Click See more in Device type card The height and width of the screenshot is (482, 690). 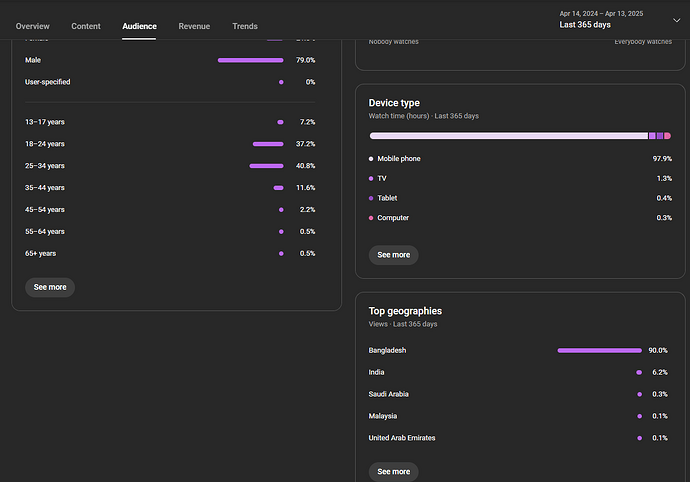(393, 255)
